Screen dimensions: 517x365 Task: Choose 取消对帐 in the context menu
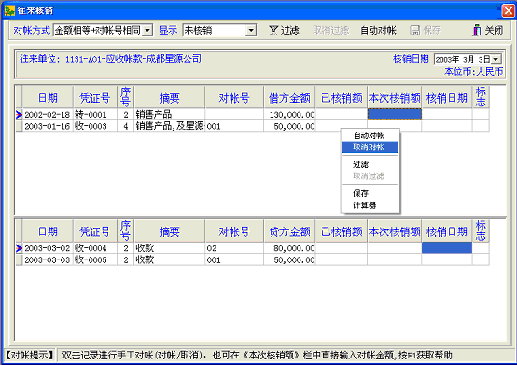(x=370, y=147)
